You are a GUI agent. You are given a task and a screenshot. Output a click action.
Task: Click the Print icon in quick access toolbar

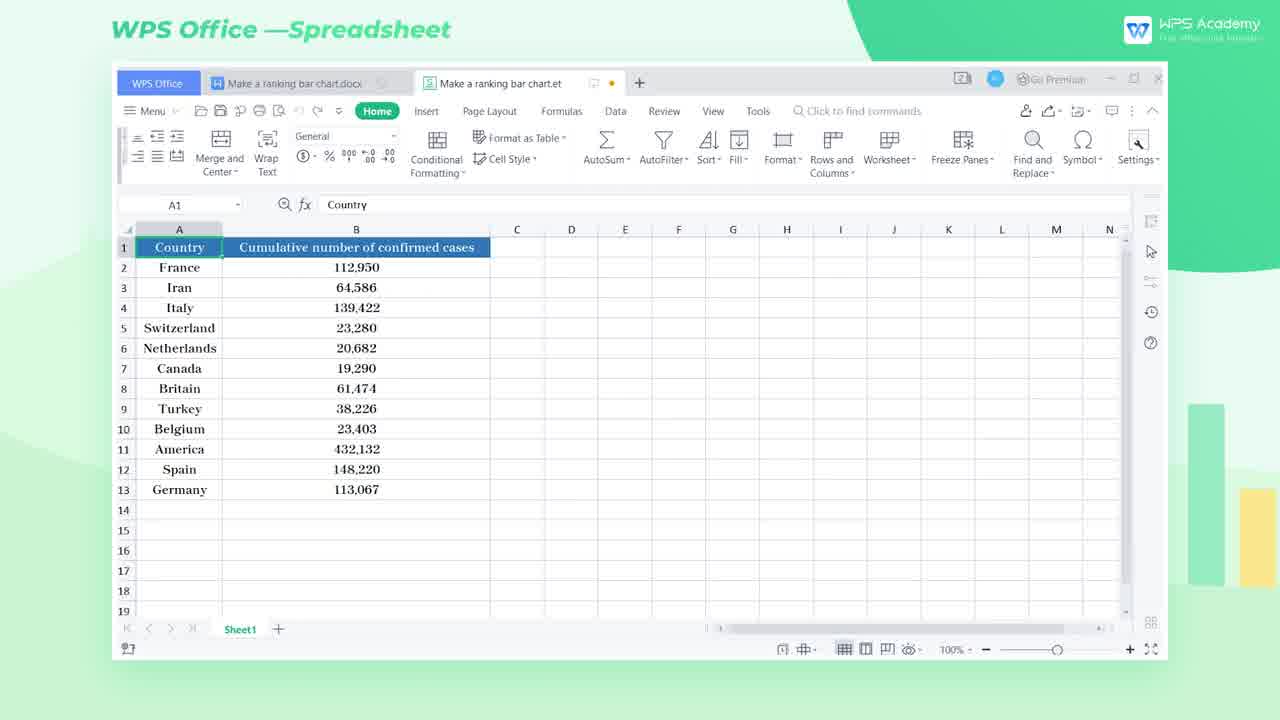[x=259, y=111]
